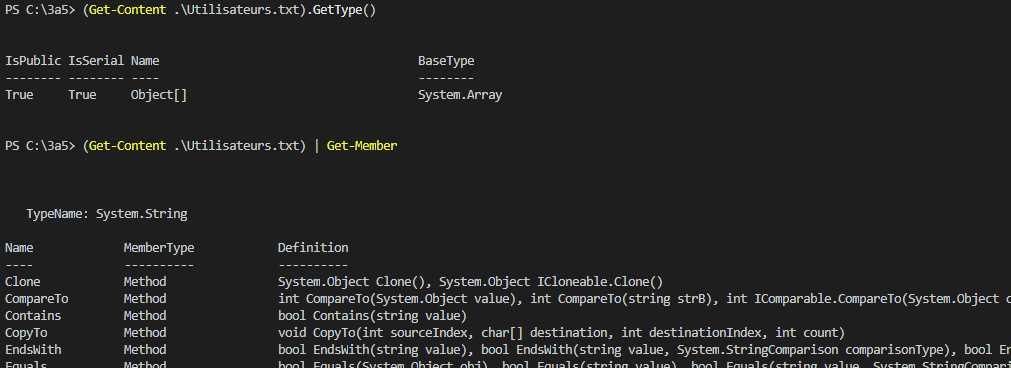This screenshot has width=1011, height=368.
Task: Click the 'bool Contains(string value)' definition
Action: pyautogui.click(x=372, y=316)
